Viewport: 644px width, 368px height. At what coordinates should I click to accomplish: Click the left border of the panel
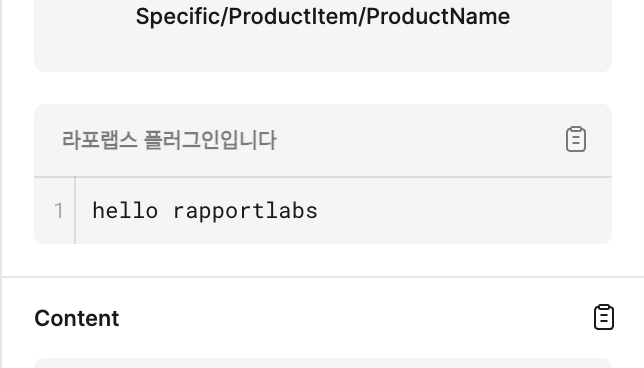coord(1,184)
